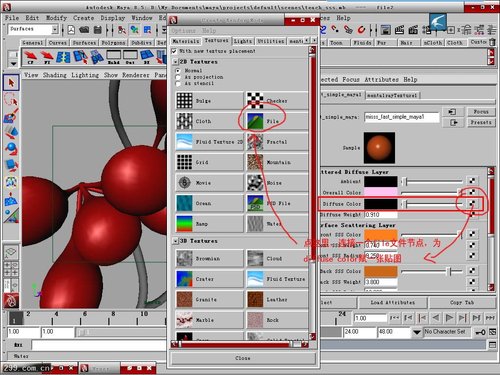Open the File menu
The image size is (500, 375).
(12, 18)
